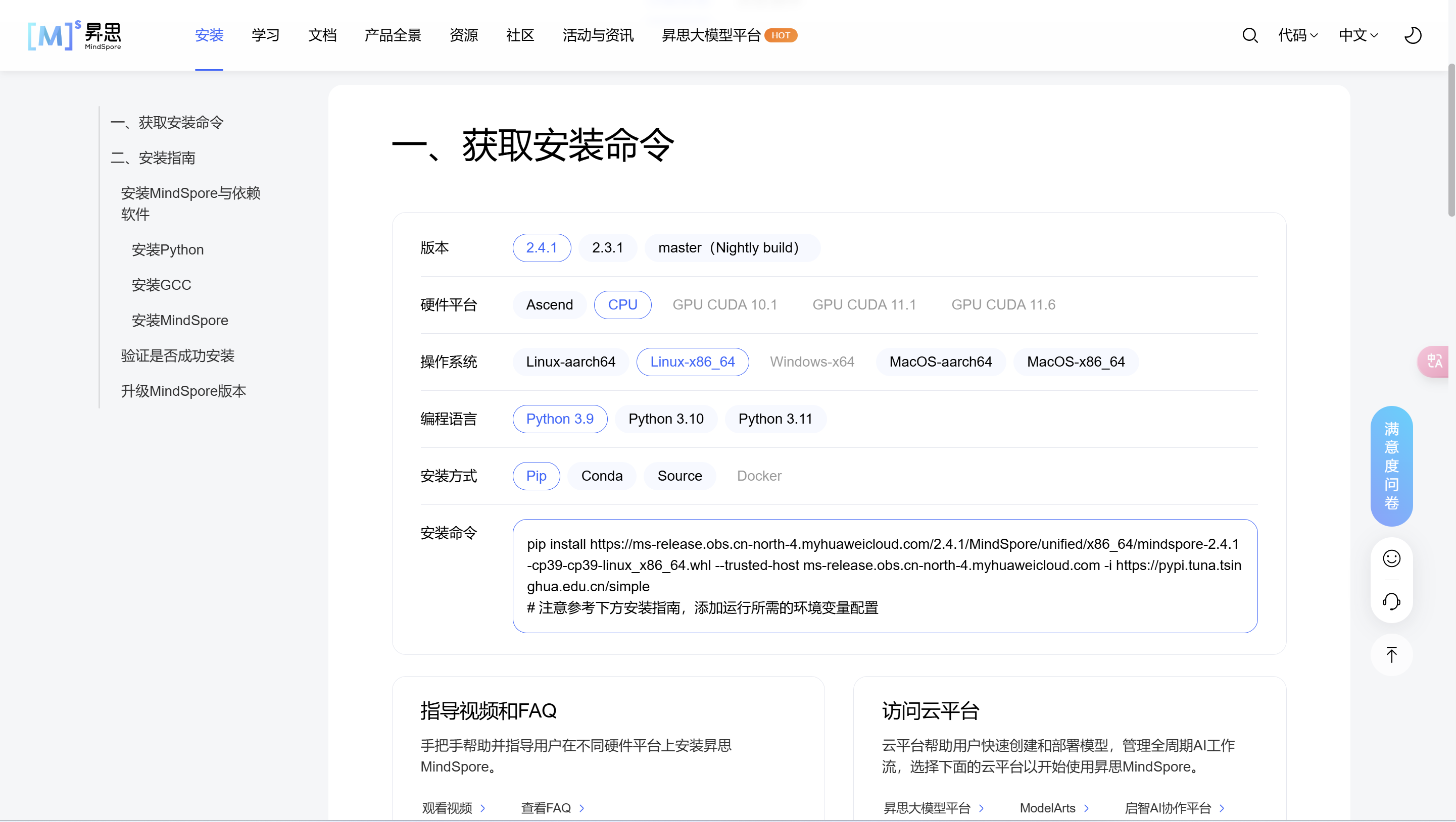The height and width of the screenshot is (822, 1456).
Task: Click the pink translate icon
Action: [x=1434, y=362]
